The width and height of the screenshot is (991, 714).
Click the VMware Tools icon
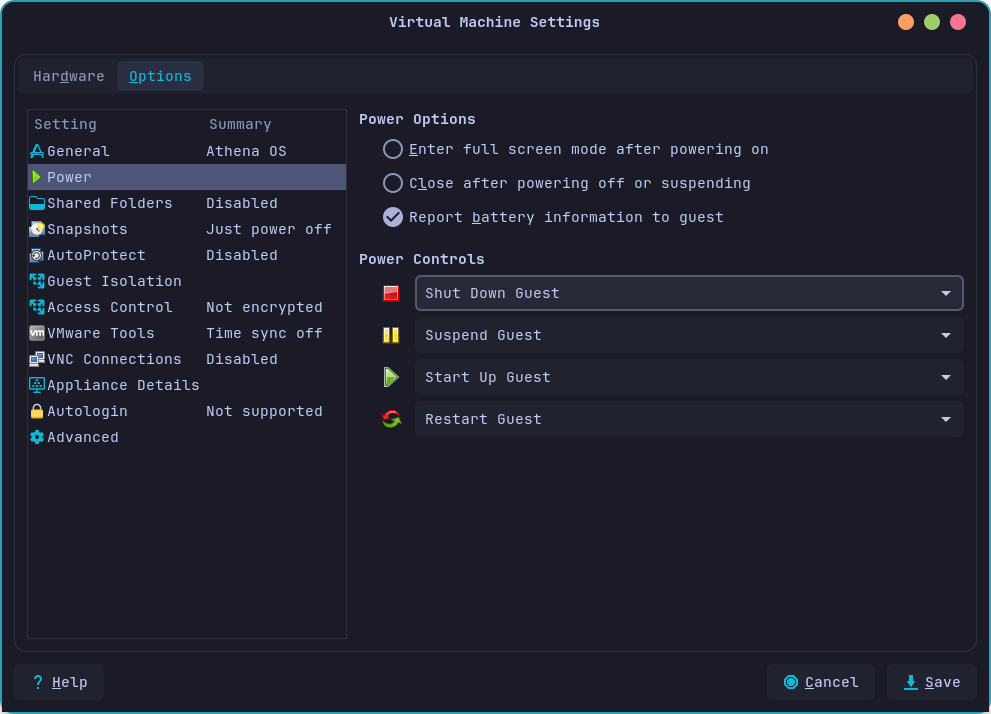click(37, 333)
